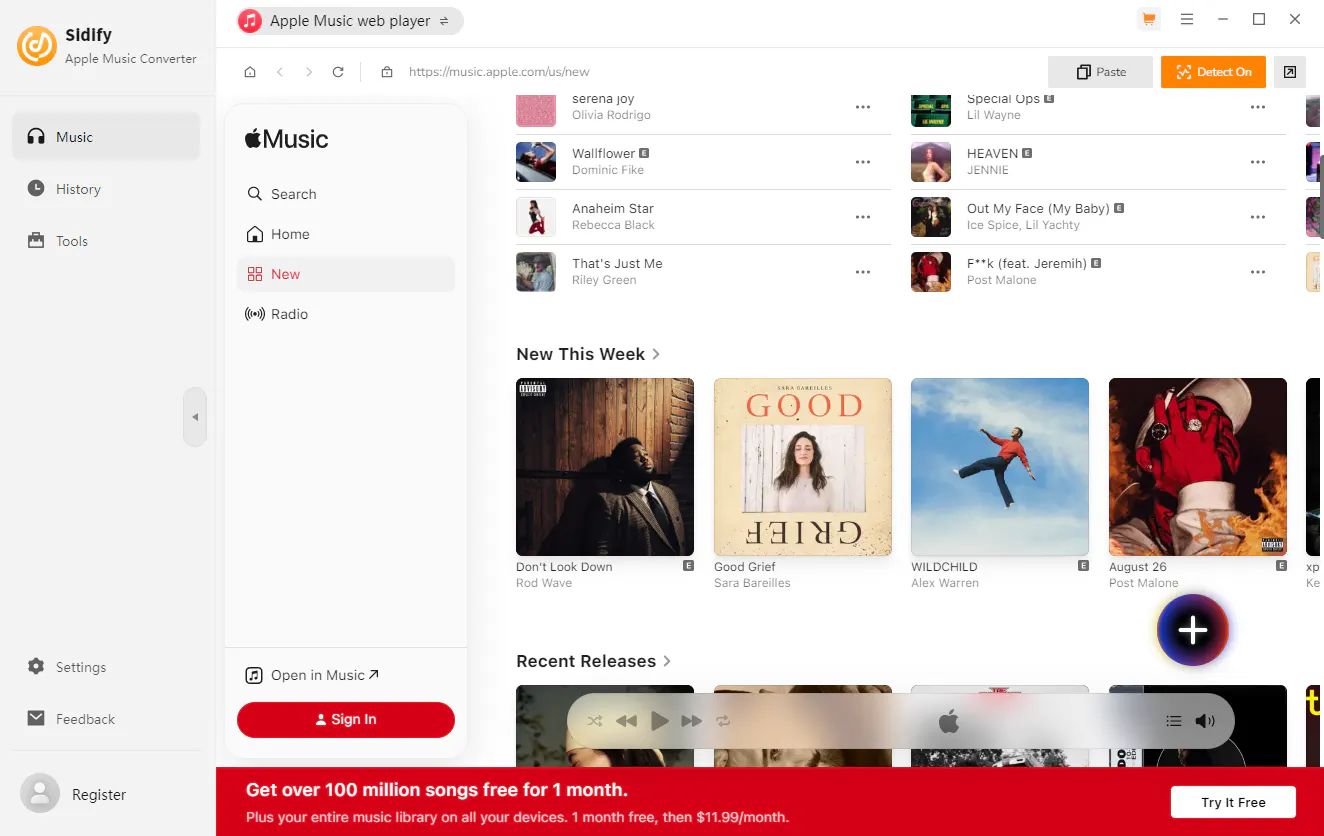Open more options for That's Just Me
The height and width of the screenshot is (836, 1324).
862,272
